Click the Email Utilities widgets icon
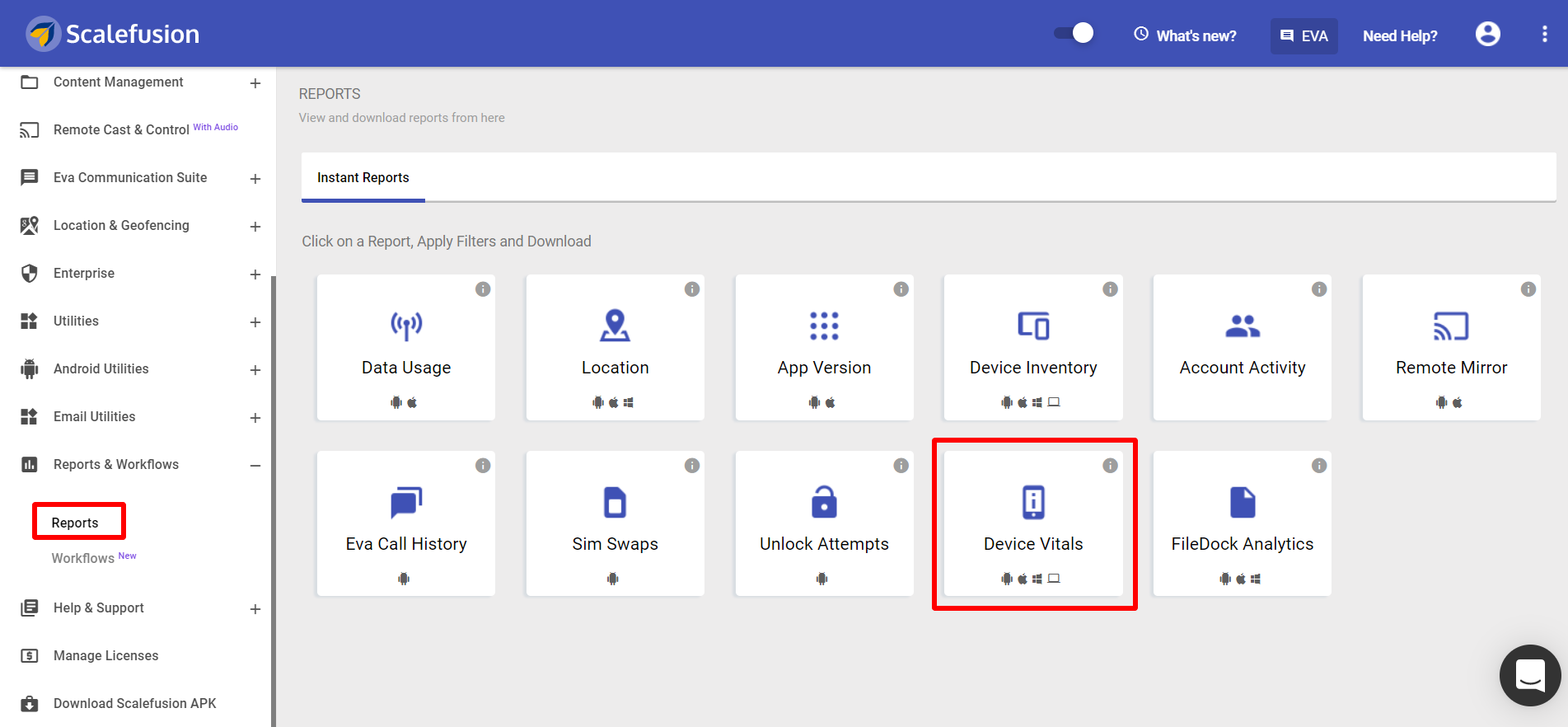 [30, 417]
